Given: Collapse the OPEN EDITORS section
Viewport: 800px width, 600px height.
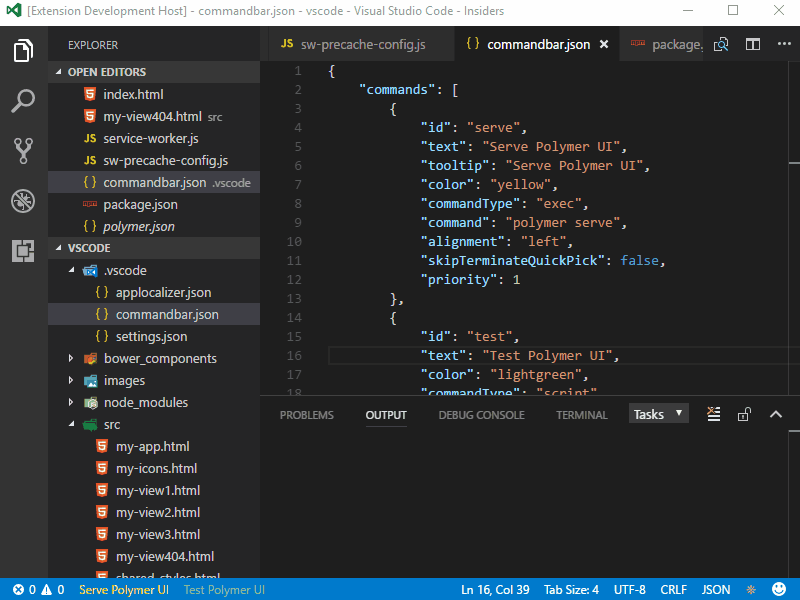Looking at the screenshot, I should tap(58, 72).
